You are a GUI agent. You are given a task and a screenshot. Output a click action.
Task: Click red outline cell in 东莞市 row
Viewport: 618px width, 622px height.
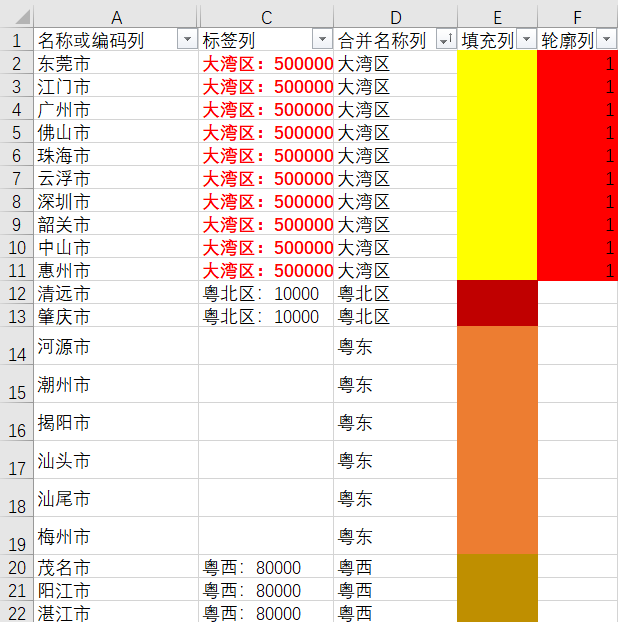pos(578,63)
